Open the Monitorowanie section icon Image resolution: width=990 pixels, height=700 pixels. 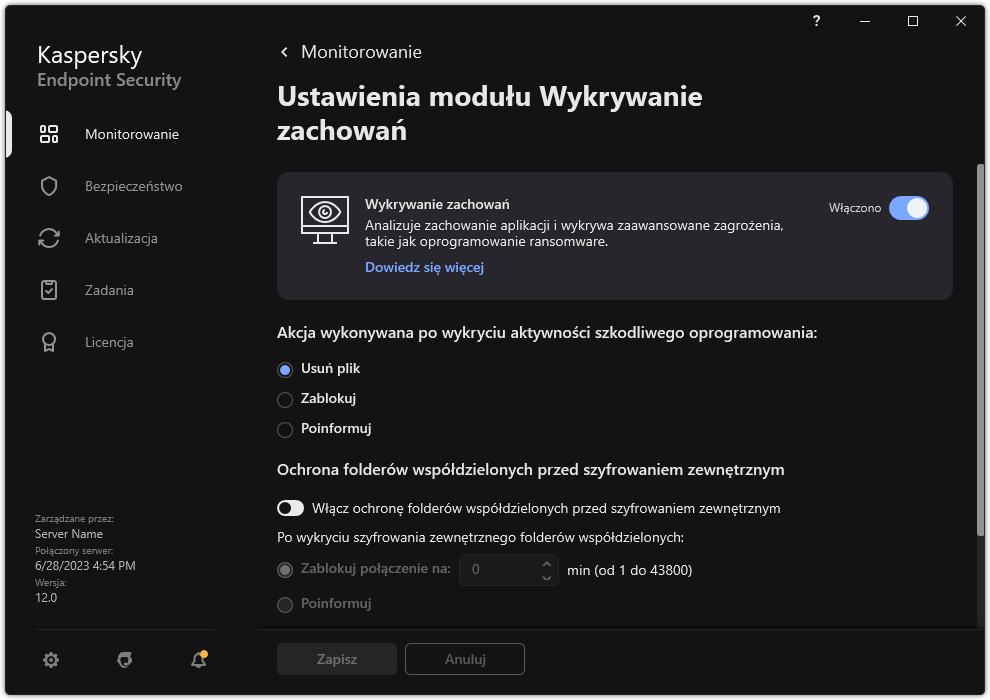point(48,133)
